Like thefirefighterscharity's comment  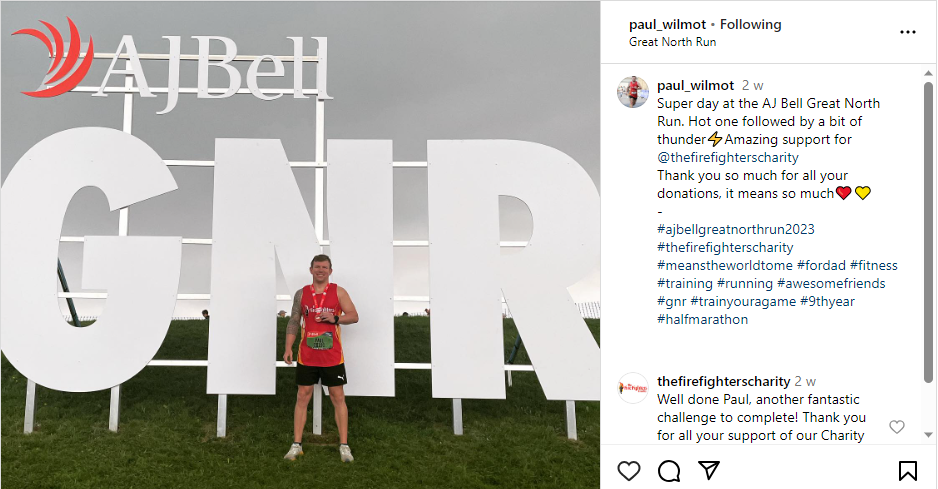(x=896, y=426)
